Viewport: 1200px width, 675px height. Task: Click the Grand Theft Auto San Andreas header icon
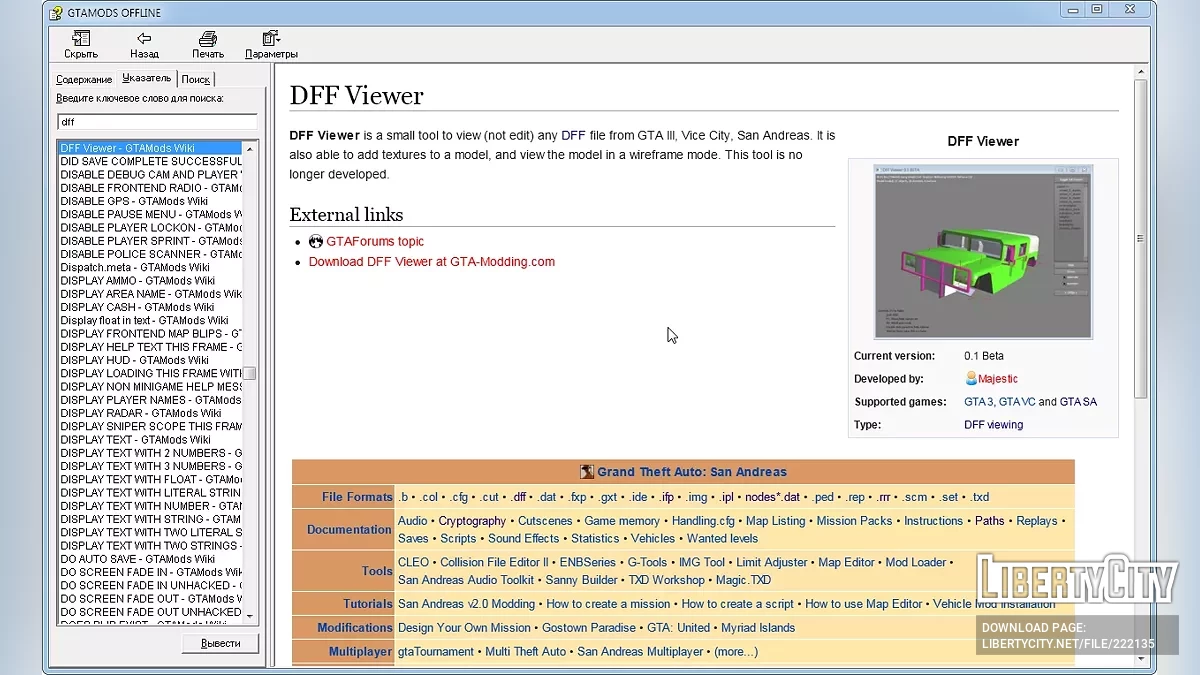pyautogui.click(x=587, y=472)
